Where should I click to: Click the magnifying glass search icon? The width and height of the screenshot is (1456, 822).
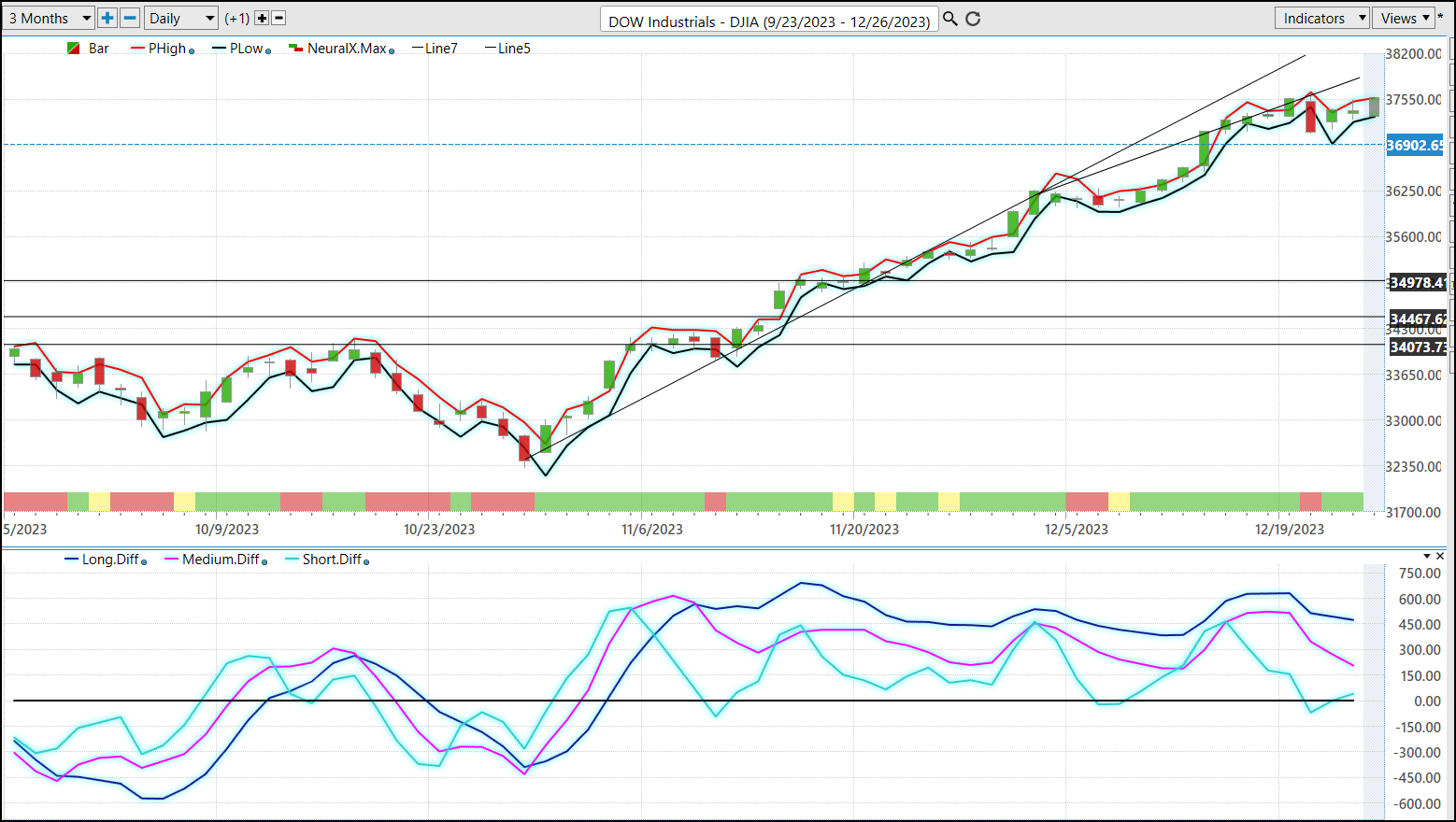[950, 19]
